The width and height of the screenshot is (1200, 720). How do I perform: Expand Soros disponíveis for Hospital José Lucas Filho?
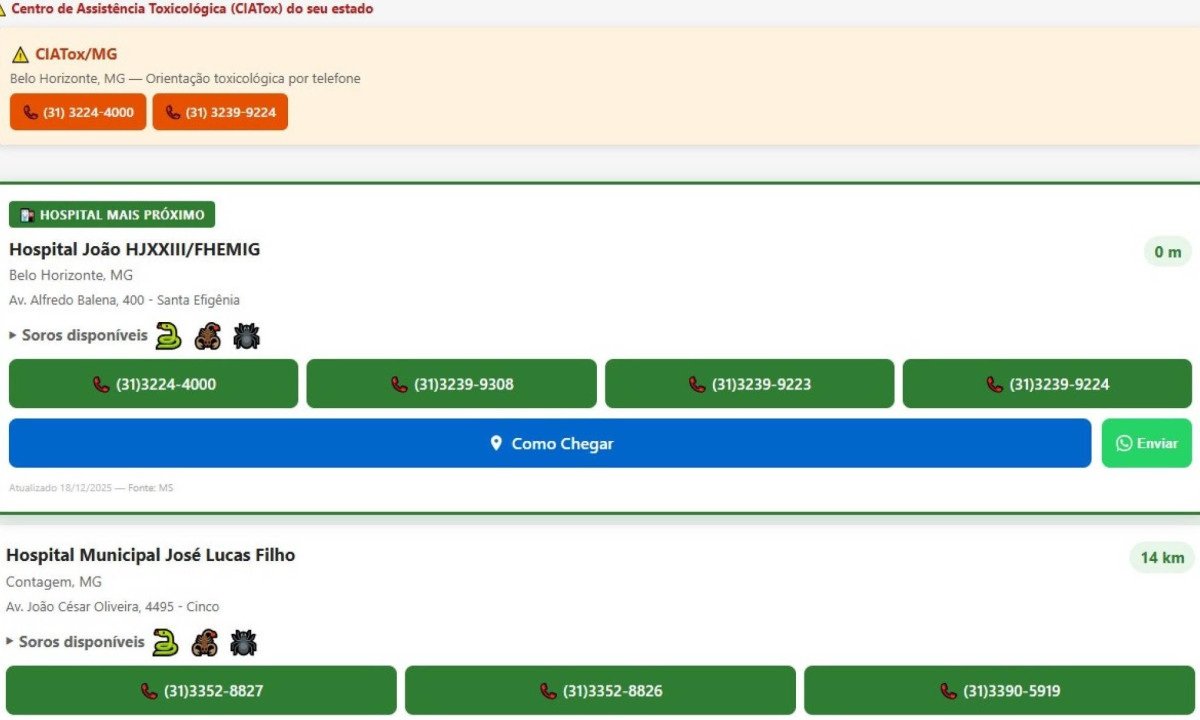point(75,642)
